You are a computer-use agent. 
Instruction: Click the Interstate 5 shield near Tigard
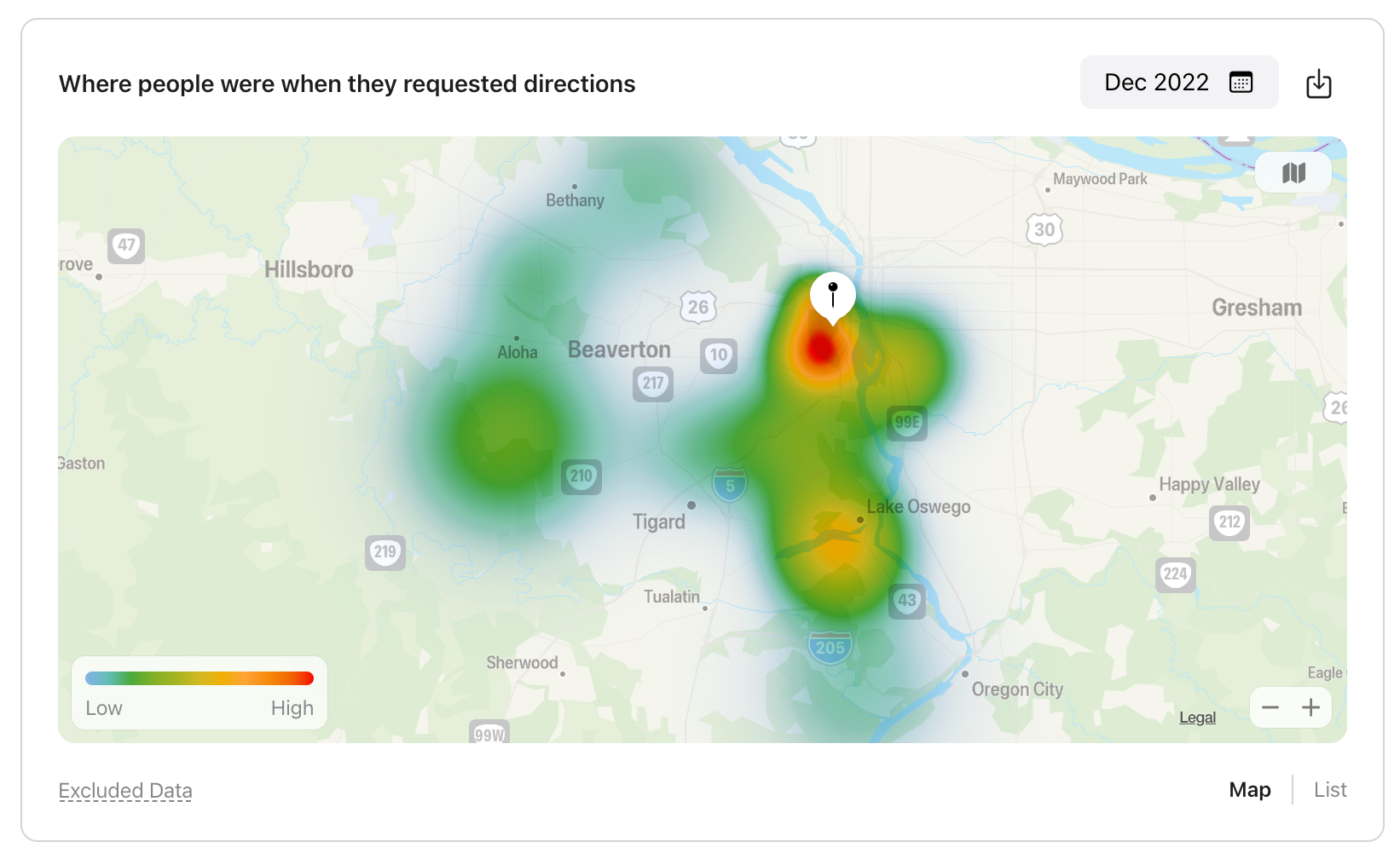[x=730, y=484]
